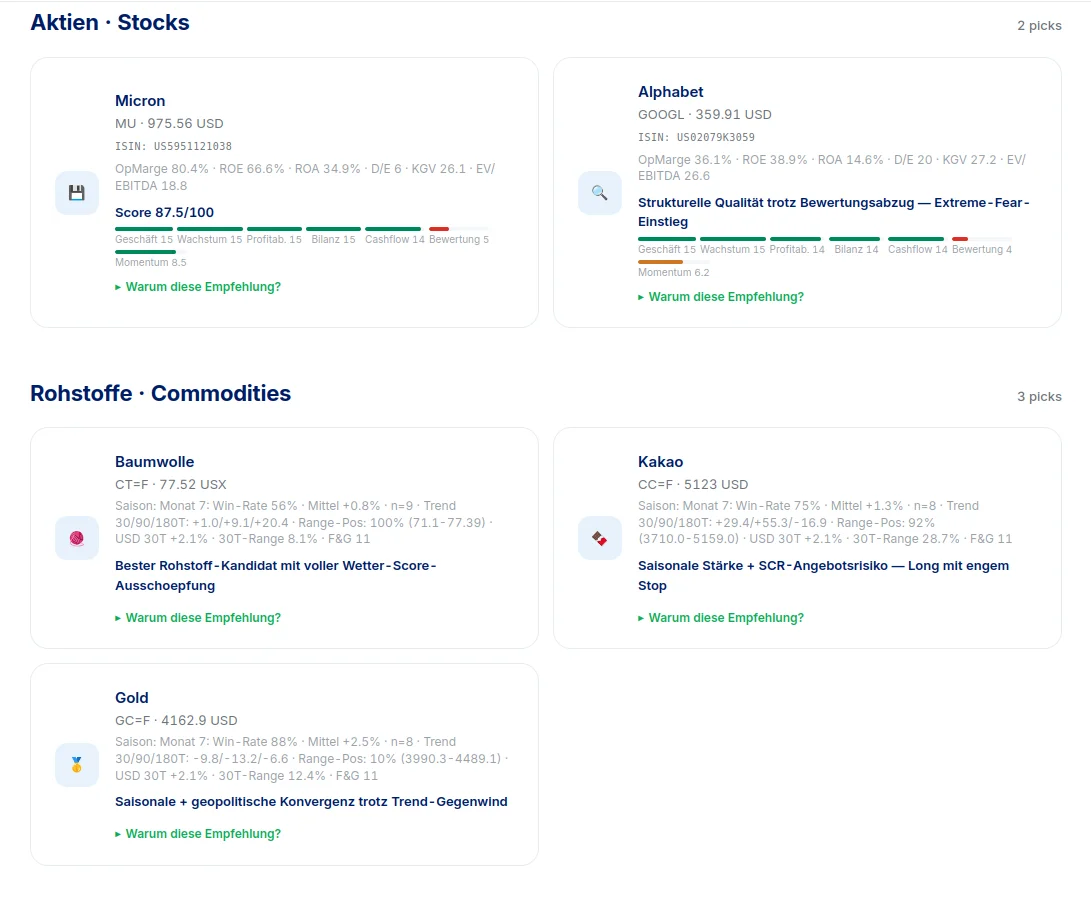The width and height of the screenshot is (1091, 909).
Task: Click Micron's Geschäft 15 score bar
Action: (143, 229)
